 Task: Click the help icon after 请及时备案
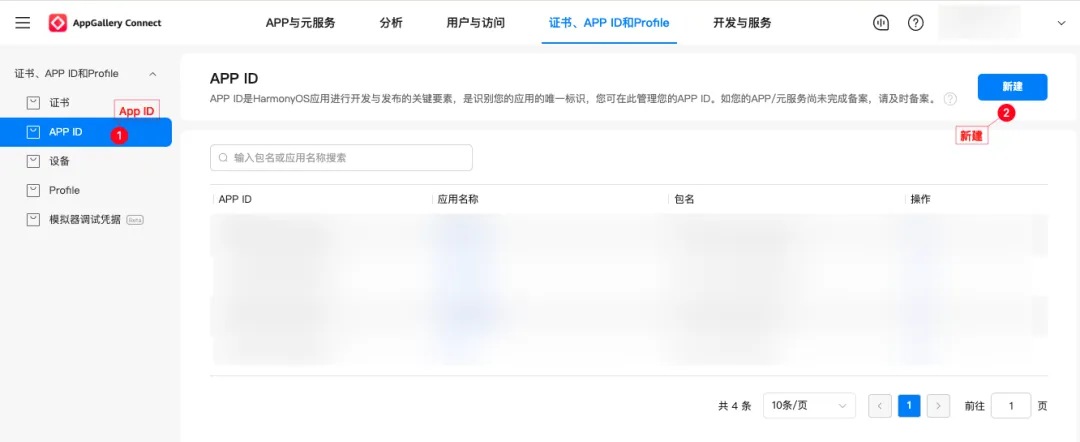pos(951,99)
